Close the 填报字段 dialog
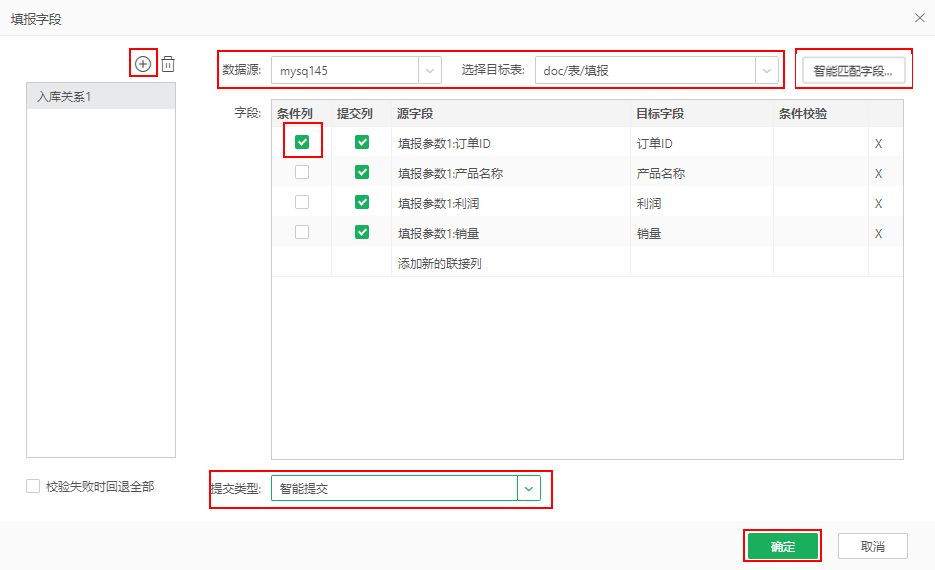Image resolution: width=935 pixels, height=570 pixels. (x=919, y=17)
